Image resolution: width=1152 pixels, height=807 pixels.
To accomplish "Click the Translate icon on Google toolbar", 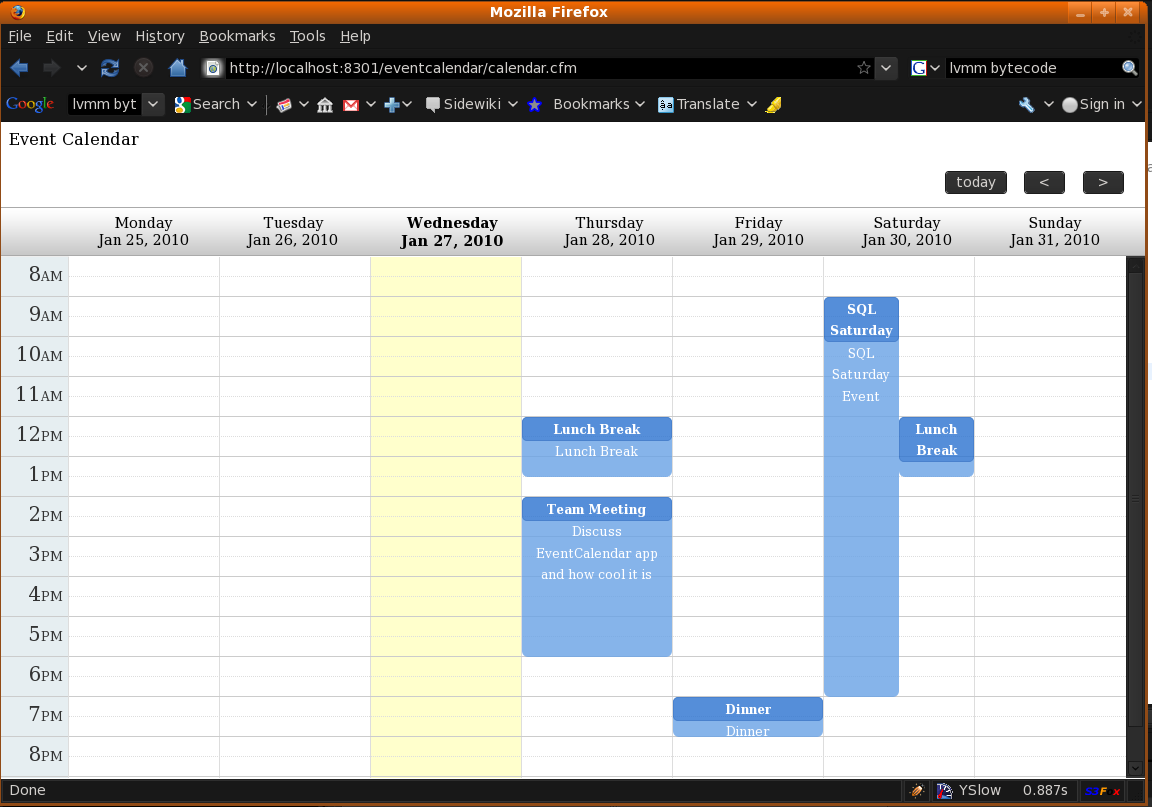I will click(x=666, y=104).
